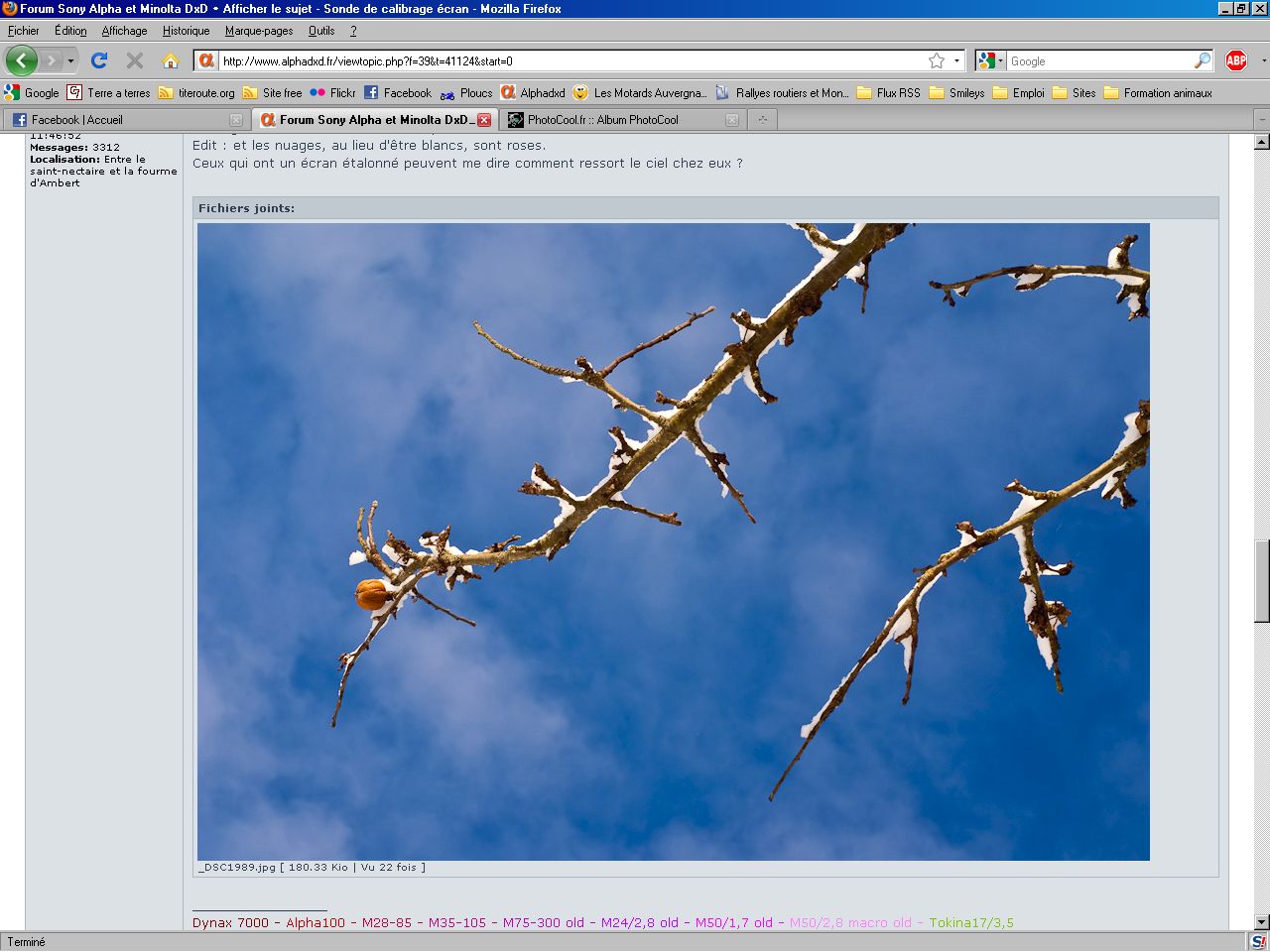Click the attached snowy branch photo
The image size is (1270, 952).
pos(674,541)
